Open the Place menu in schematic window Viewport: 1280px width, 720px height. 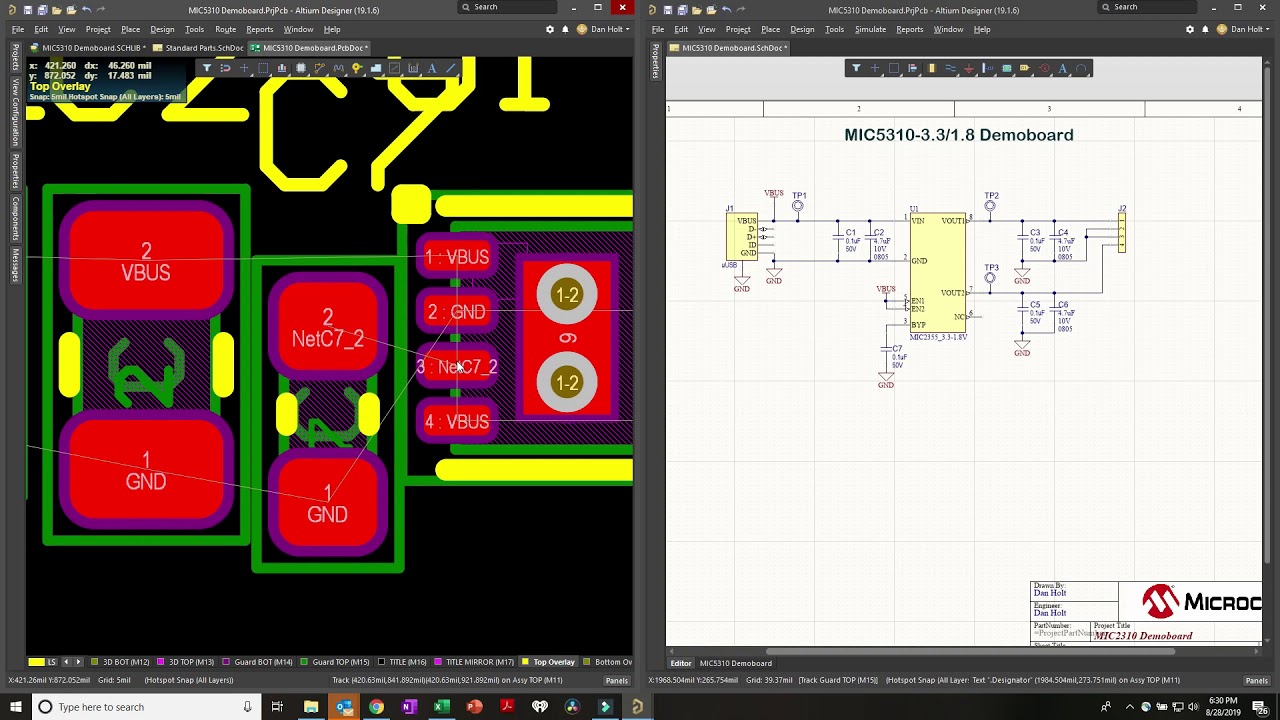[x=770, y=29]
